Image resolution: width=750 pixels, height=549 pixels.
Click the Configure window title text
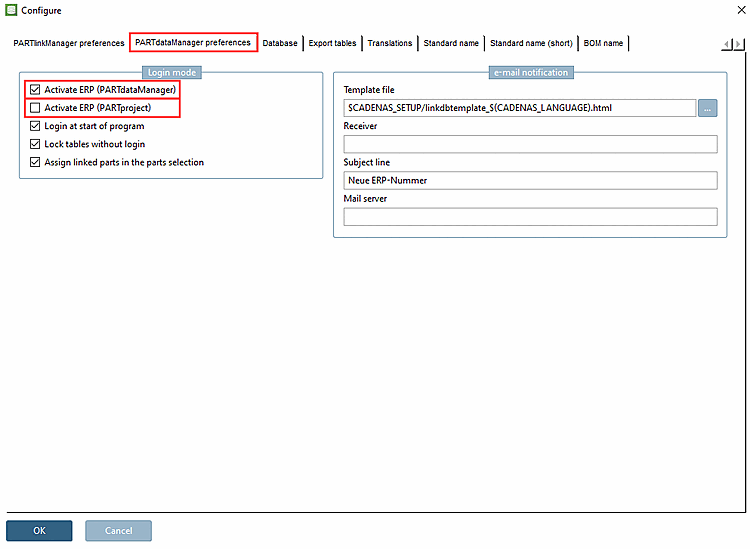click(x=41, y=11)
